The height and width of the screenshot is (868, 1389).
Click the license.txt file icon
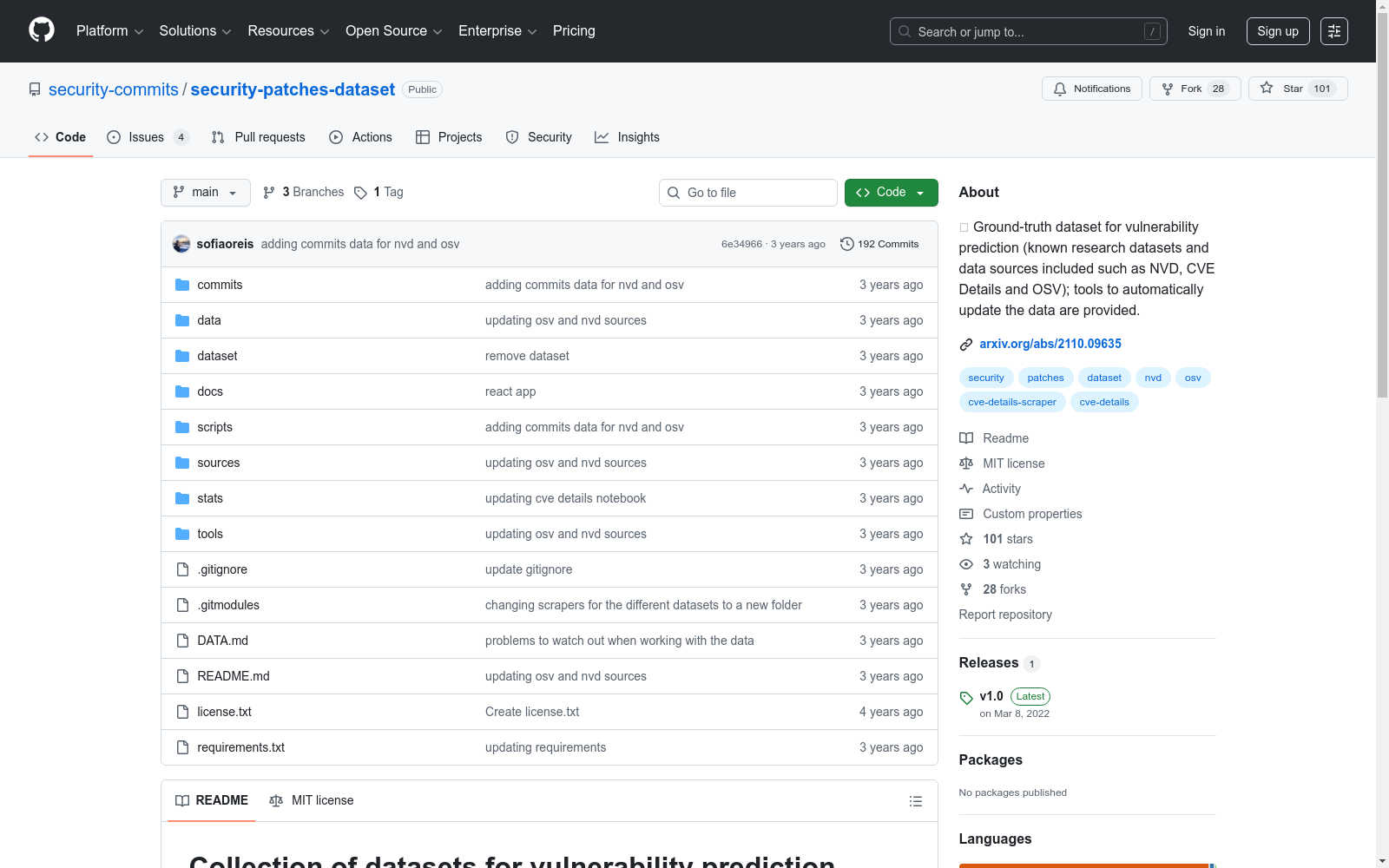tap(182, 712)
